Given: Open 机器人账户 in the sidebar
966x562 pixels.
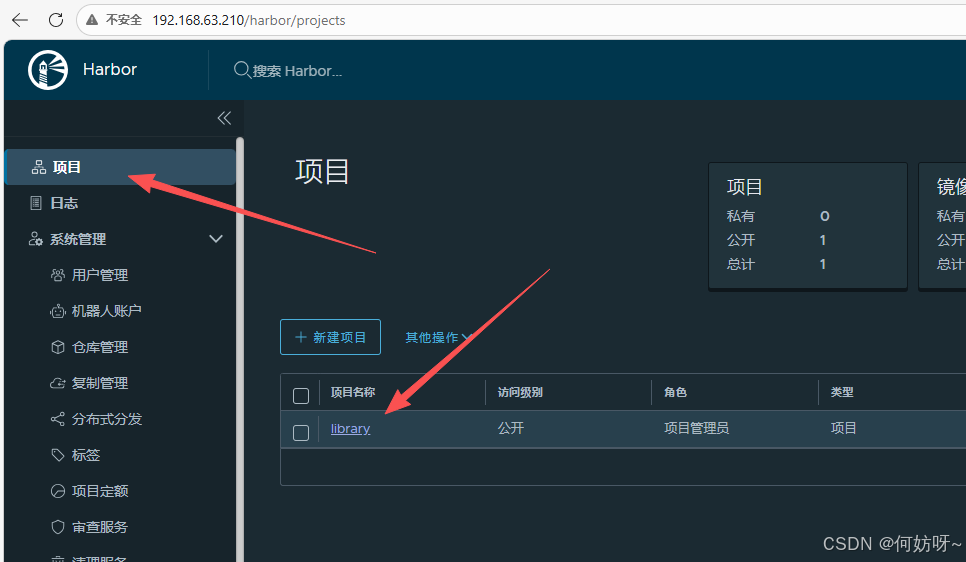Looking at the screenshot, I should point(107,311).
